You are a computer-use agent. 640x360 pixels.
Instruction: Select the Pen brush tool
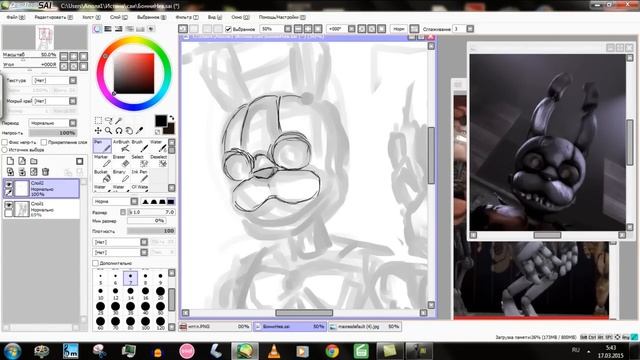(x=102, y=146)
